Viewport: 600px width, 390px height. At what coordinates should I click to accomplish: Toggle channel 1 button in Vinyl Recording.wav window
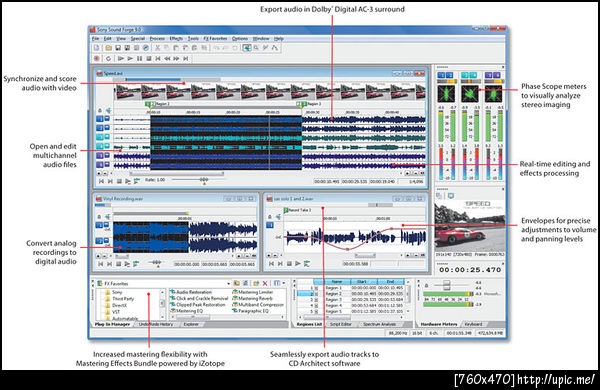pos(99,225)
